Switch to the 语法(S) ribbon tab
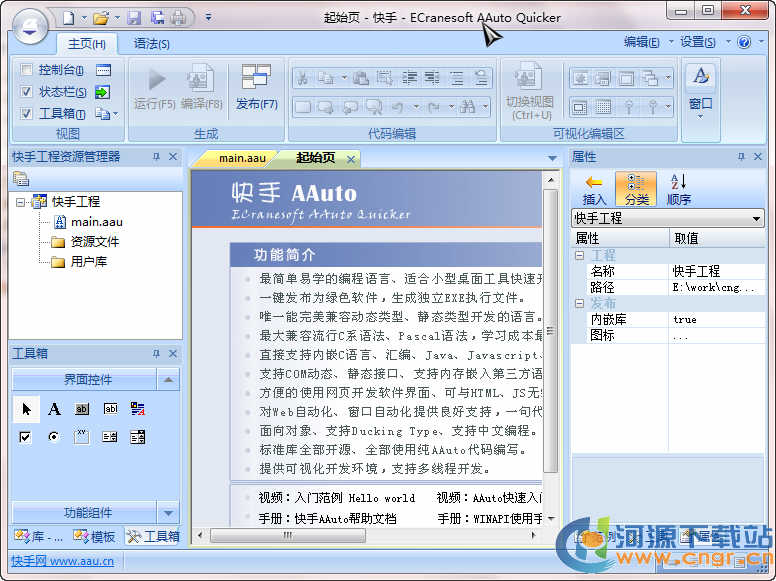This screenshot has height=581, width=776. [x=152, y=44]
